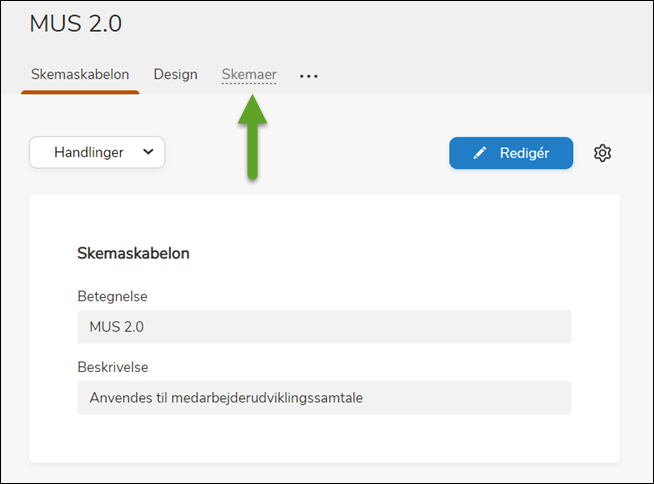Click the MUS 2.0 page title
Image resolution: width=654 pixels, height=484 pixels.
pos(76,24)
